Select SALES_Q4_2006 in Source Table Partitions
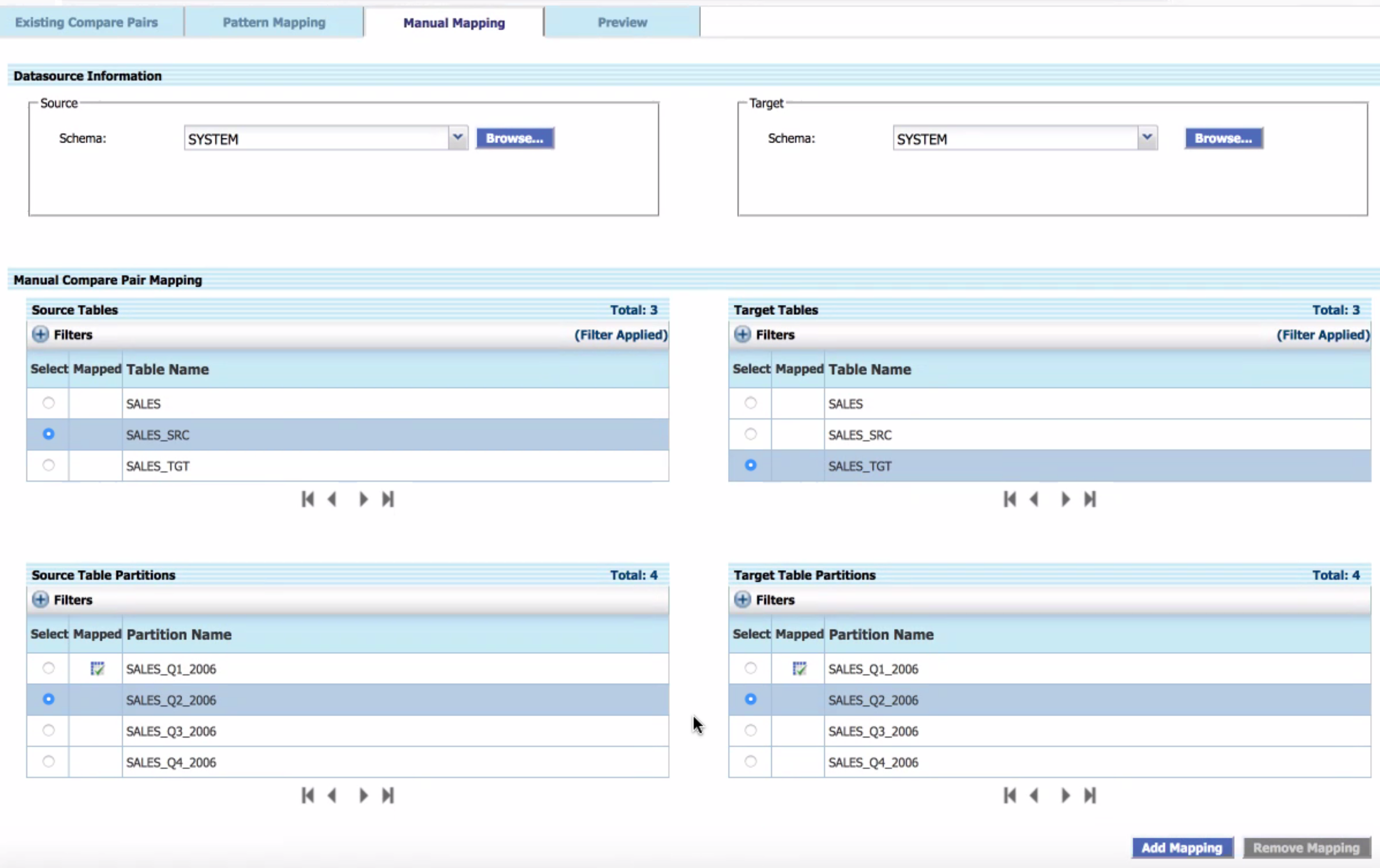 click(x=48, y=761)
